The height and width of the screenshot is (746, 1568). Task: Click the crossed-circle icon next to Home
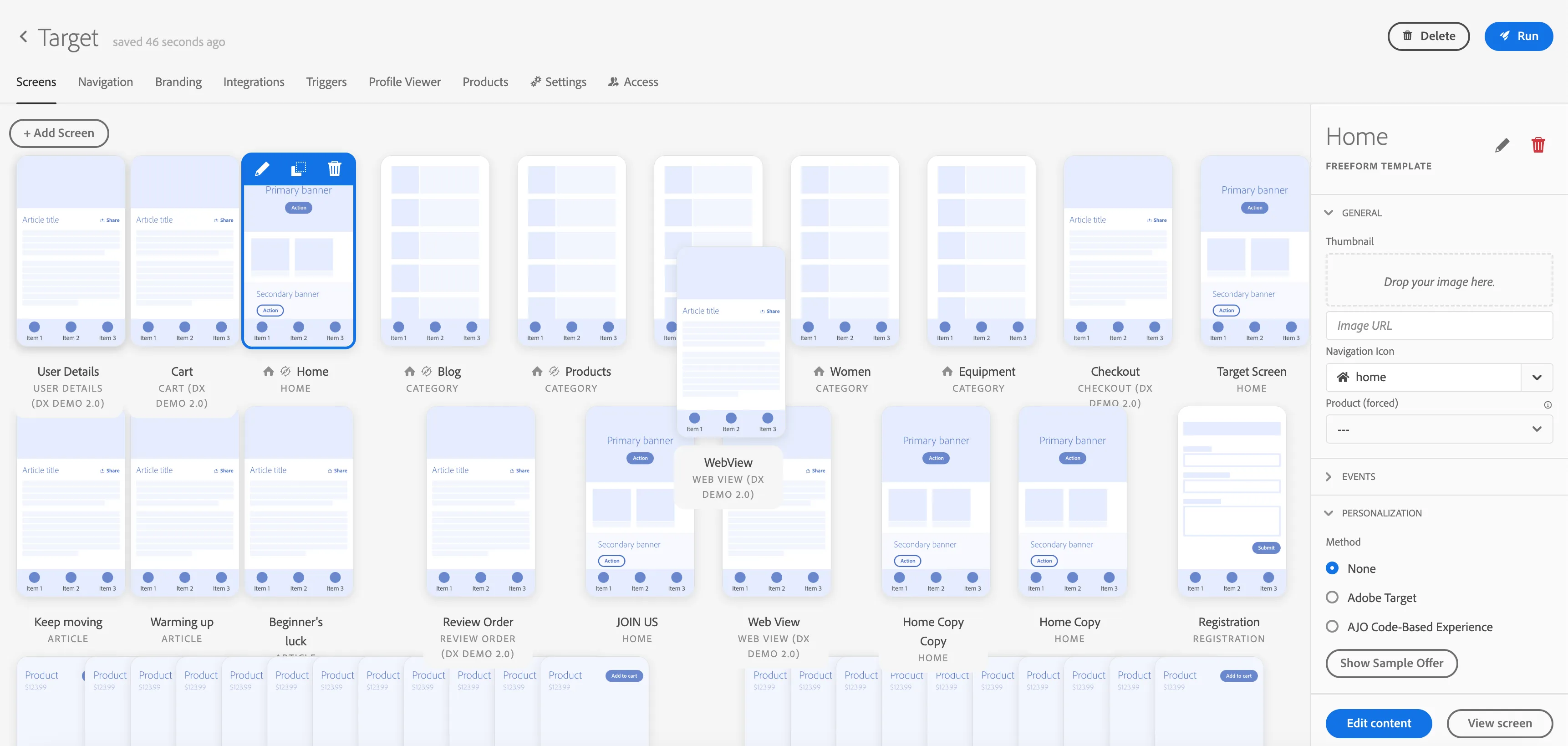click(x=285, y=371)
